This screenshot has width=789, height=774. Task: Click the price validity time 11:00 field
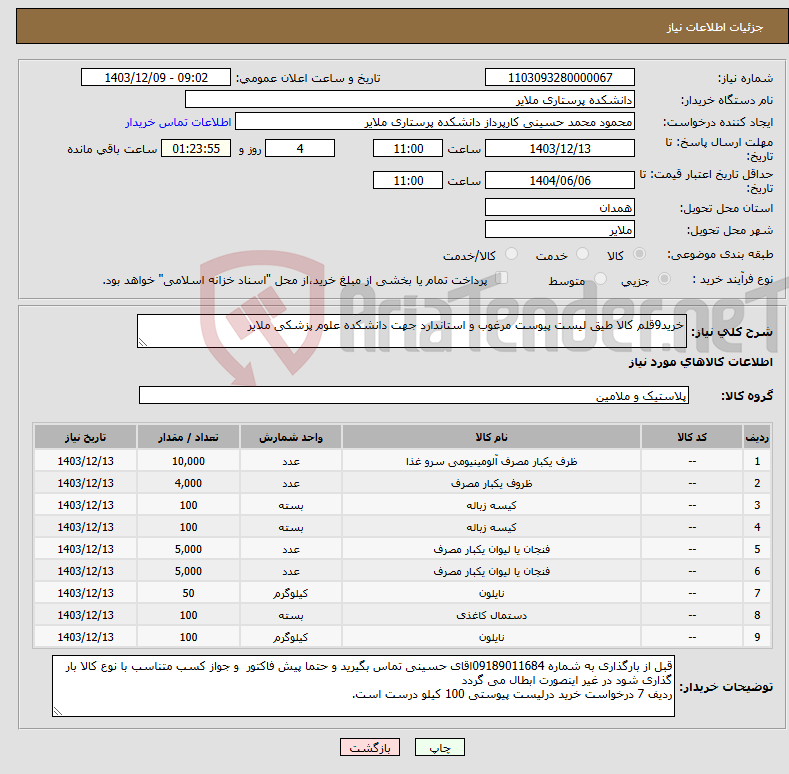408,180
